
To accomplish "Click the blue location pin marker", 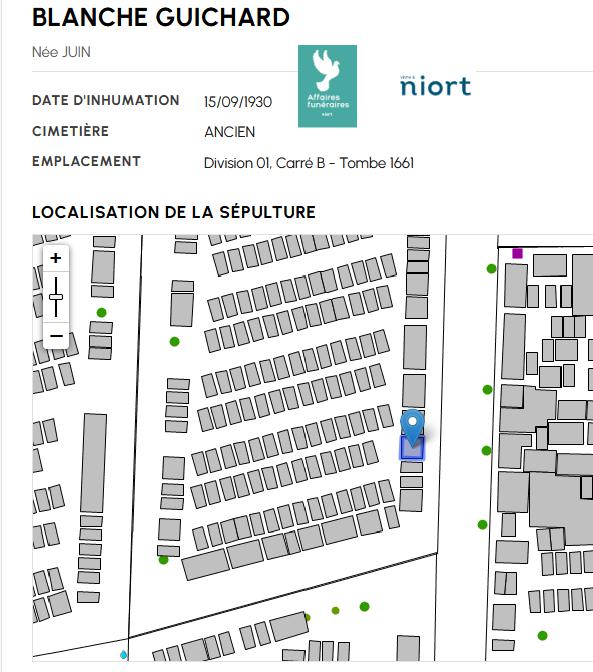I will coord(412,427).
